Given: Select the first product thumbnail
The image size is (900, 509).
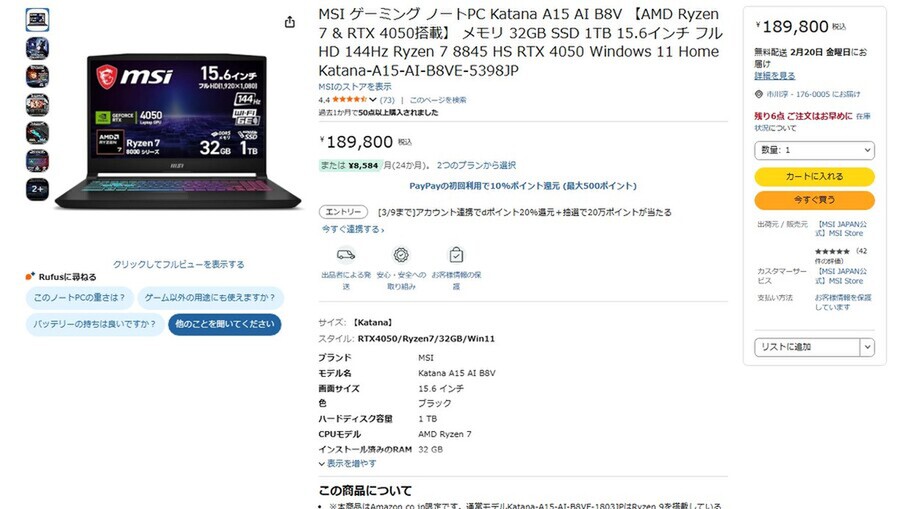Looking at the screenshot, I should (x=37, y=20).
